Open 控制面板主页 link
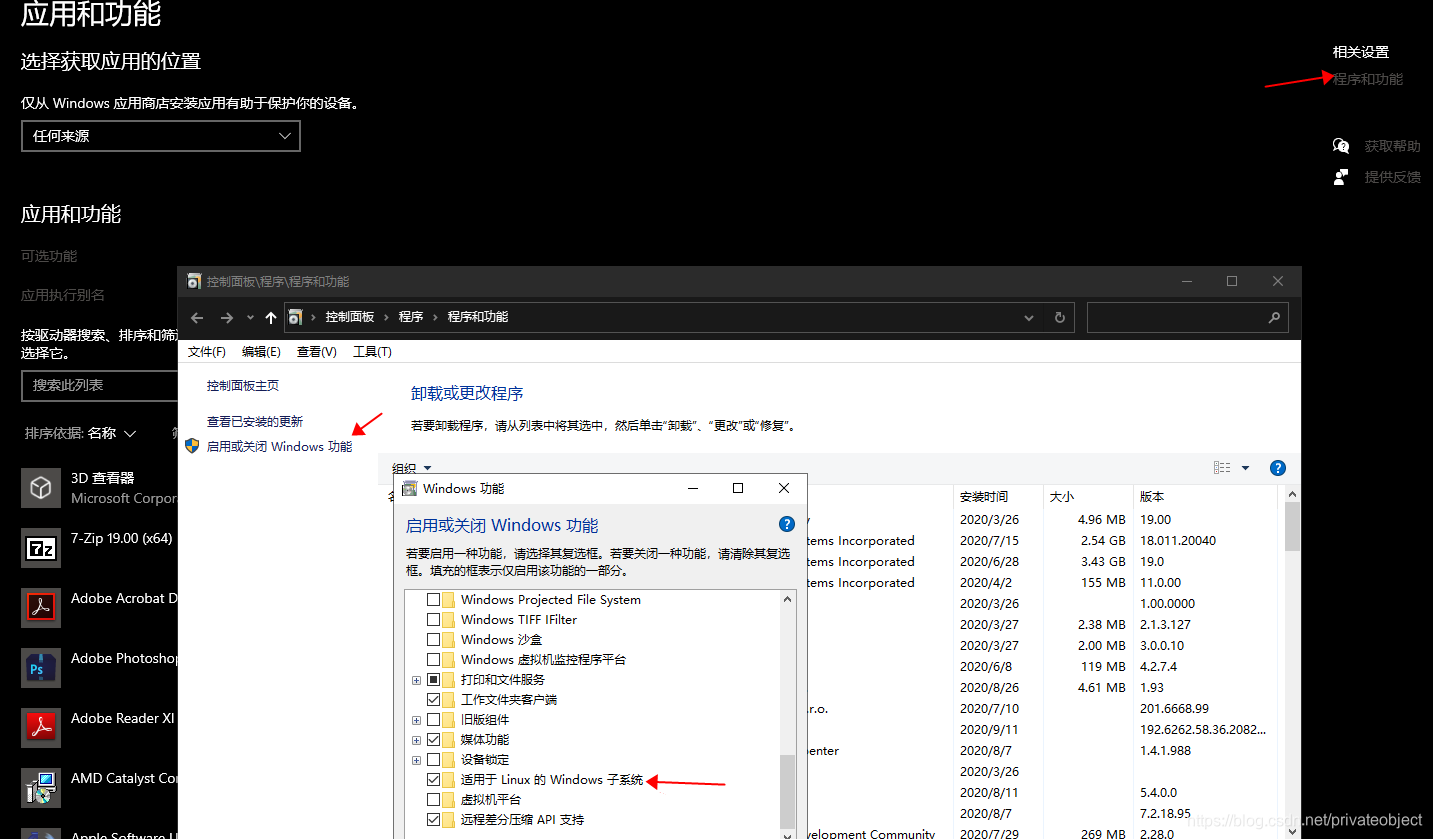Image resolution: width=1433 pixels, height=839 pixels. pyautogui.click(x=243, y=385)
